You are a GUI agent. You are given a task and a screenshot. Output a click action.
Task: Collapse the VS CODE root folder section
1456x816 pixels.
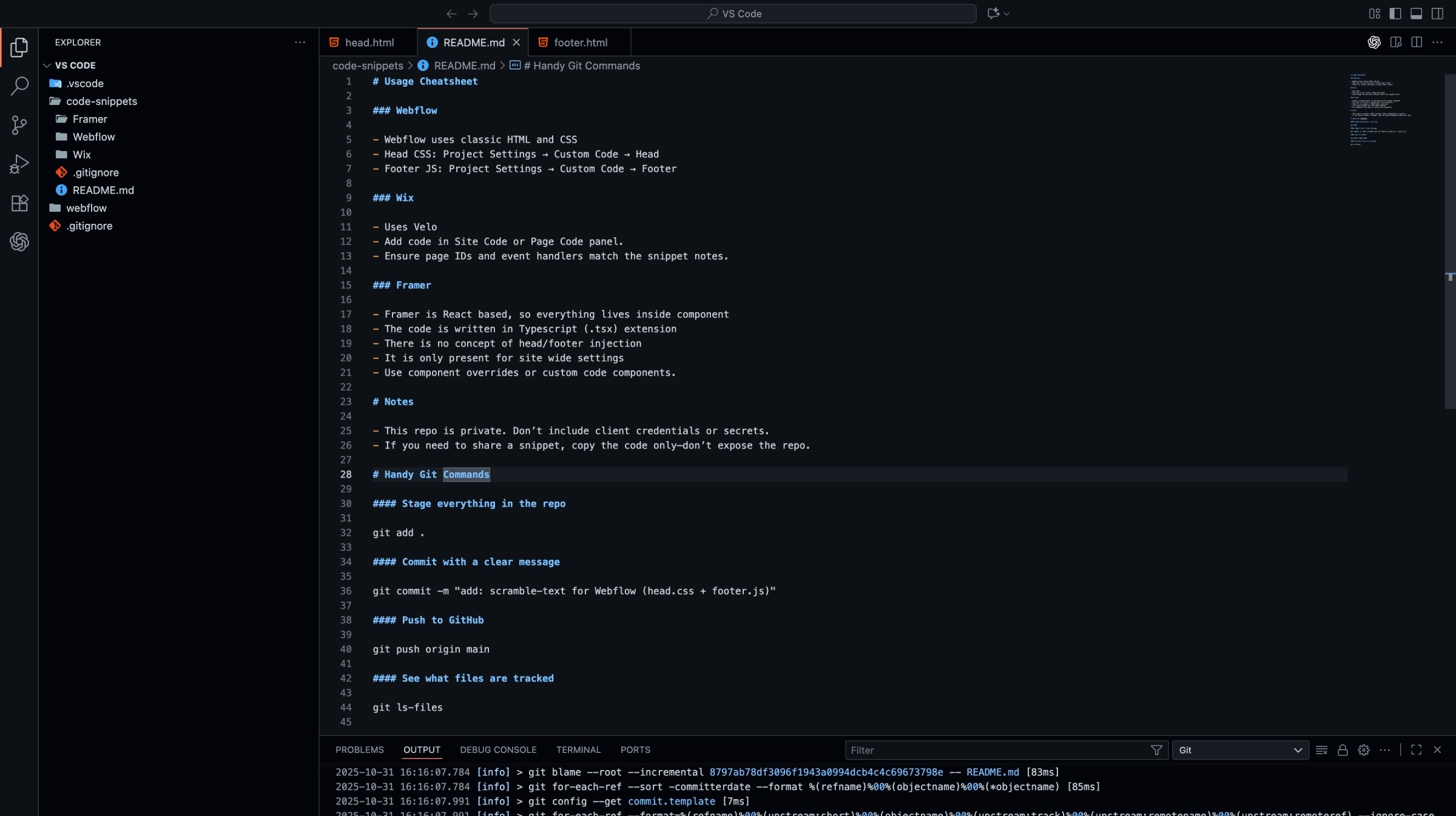75,65
